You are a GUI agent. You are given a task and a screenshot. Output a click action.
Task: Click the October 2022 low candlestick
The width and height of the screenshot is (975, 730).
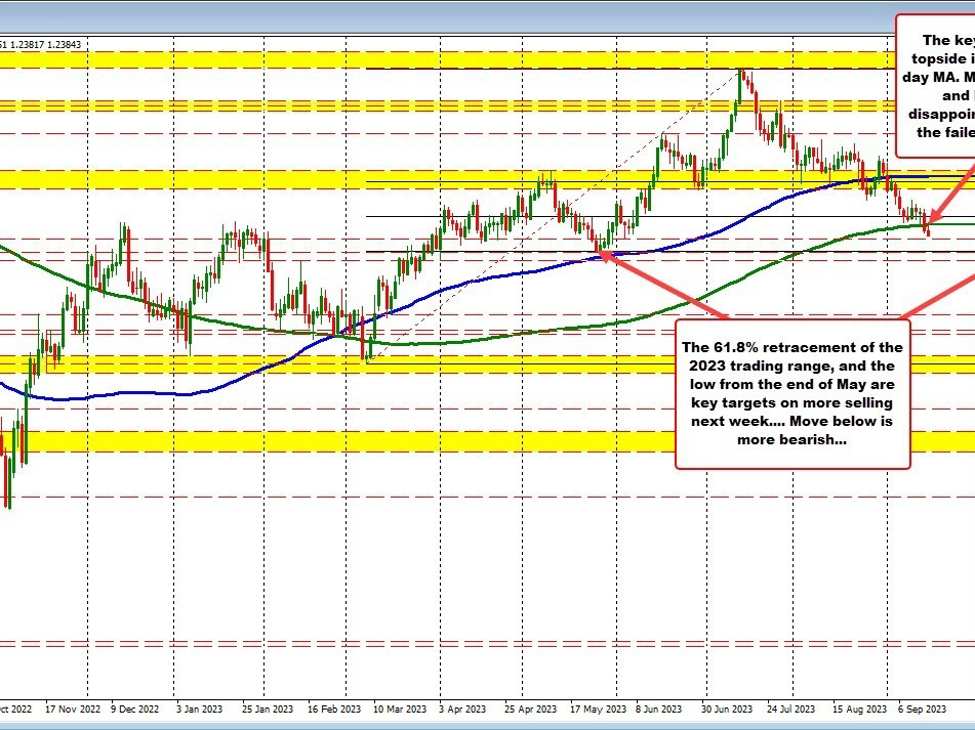[x=9, y=495]
